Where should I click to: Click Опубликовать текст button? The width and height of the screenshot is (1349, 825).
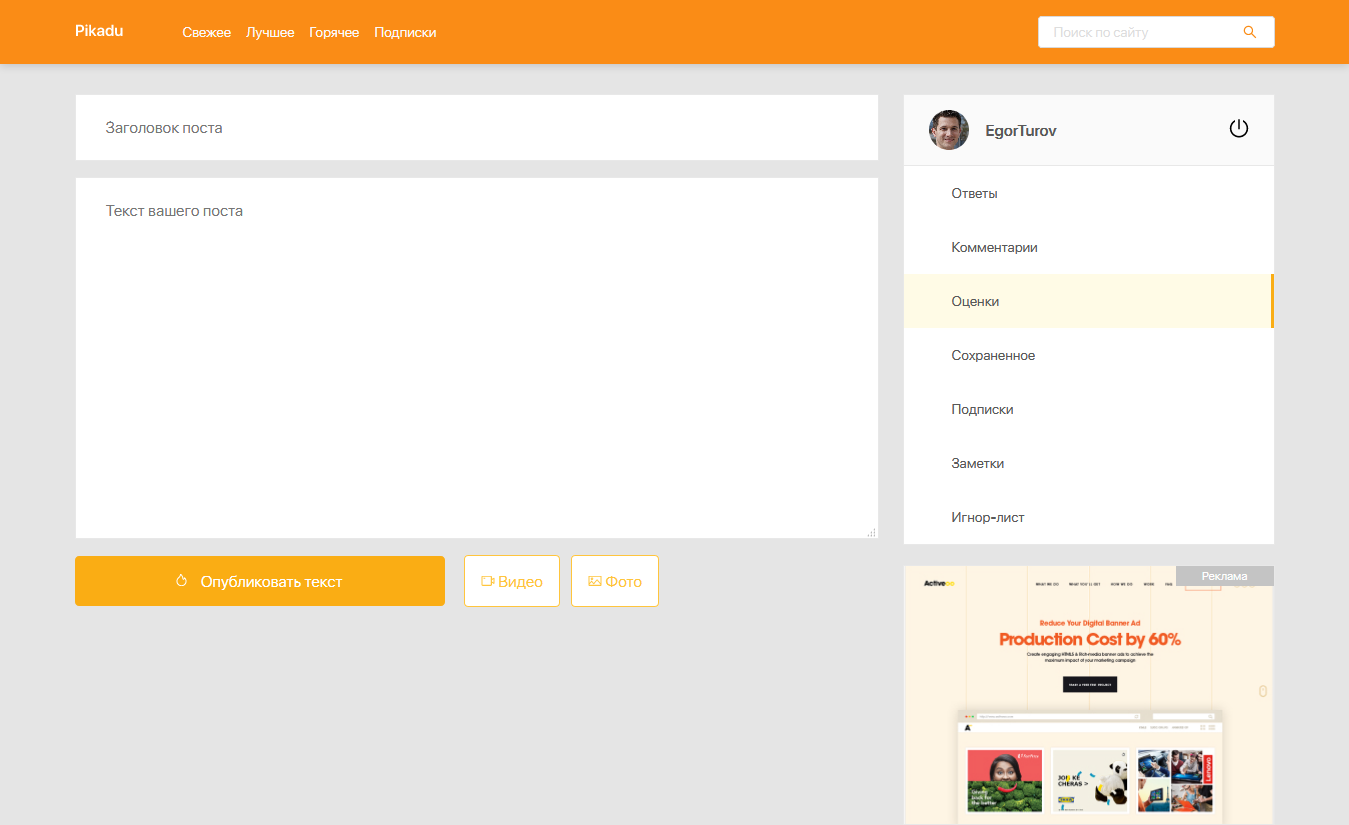[x=260, y=581]
